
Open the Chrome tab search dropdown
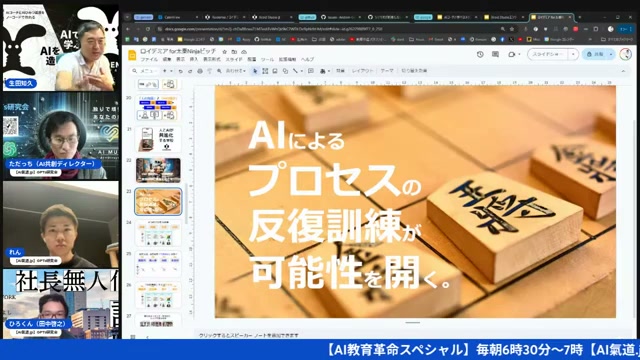[127, 17]
